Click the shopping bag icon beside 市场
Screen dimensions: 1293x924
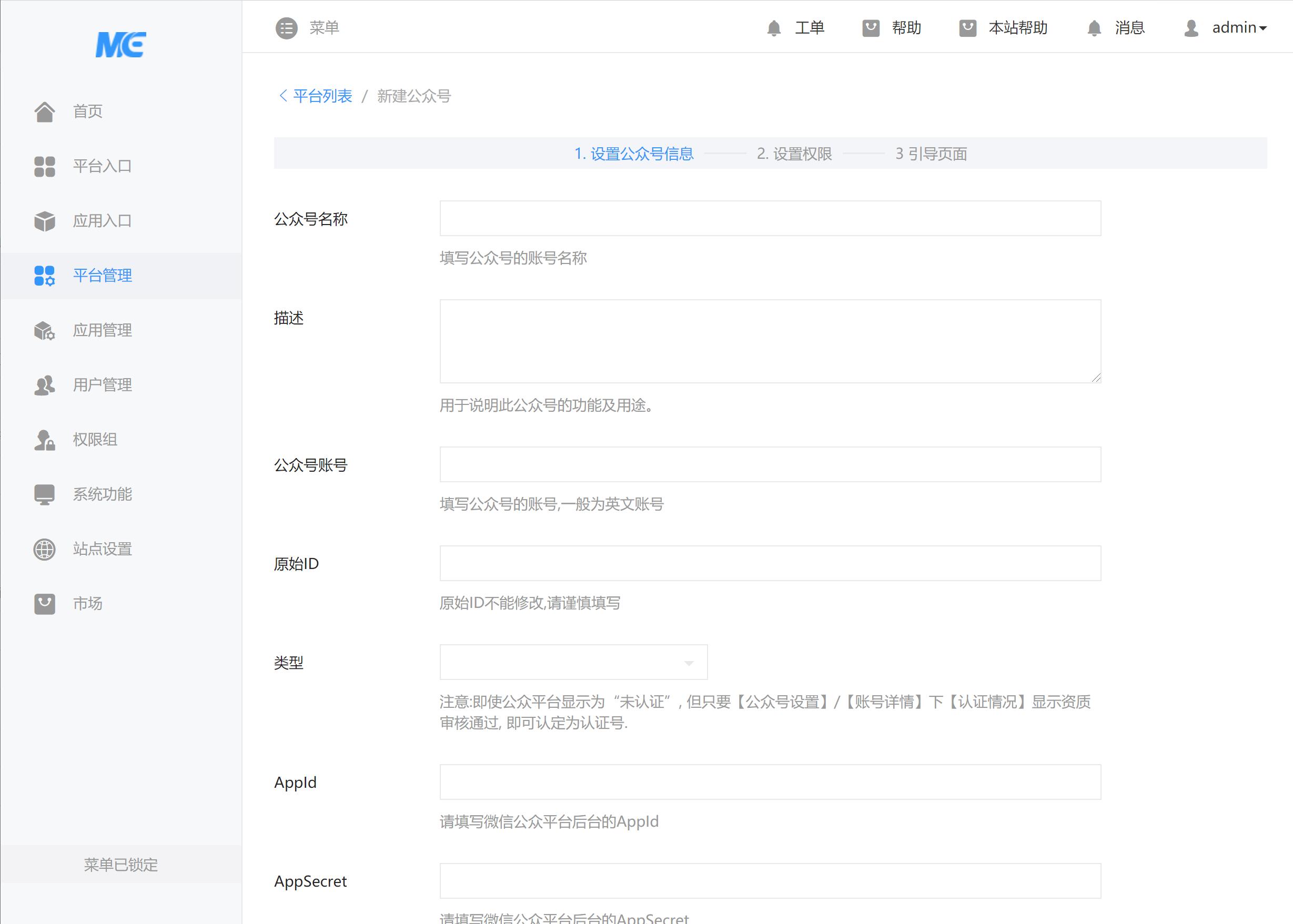44,603
